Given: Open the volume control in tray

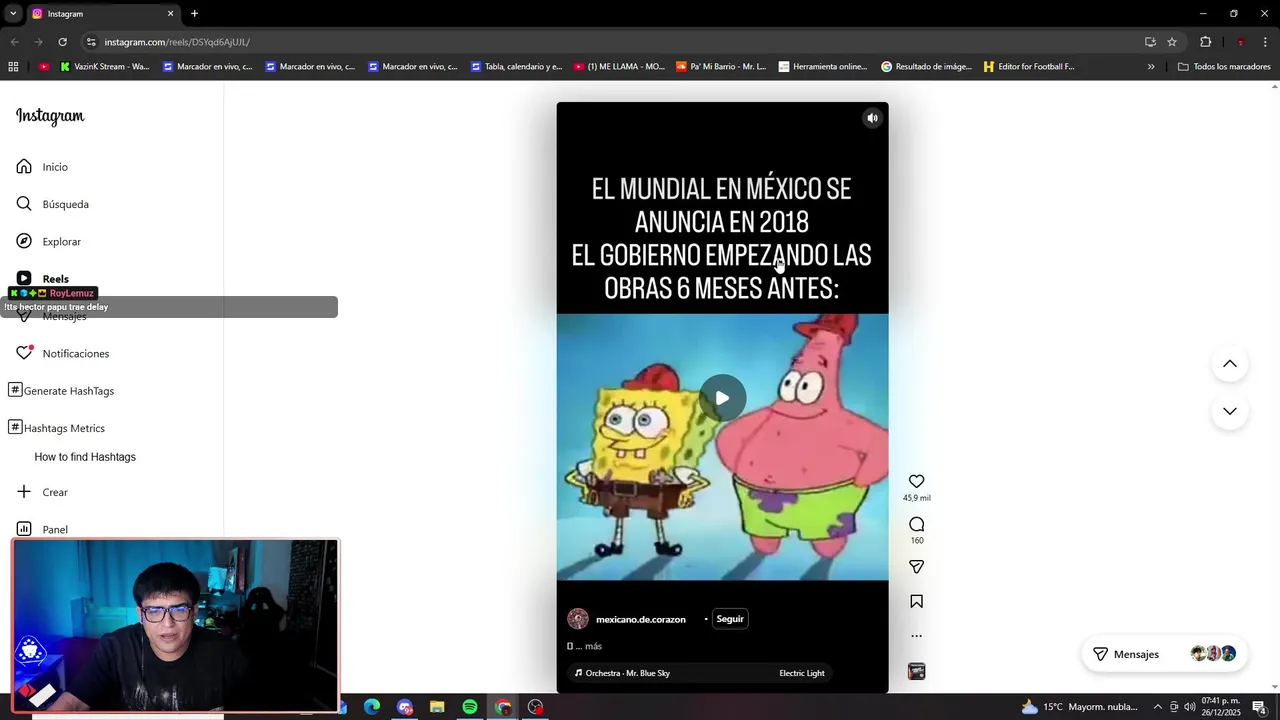Looking at the screenshot, I should [x=1189, y=707].
